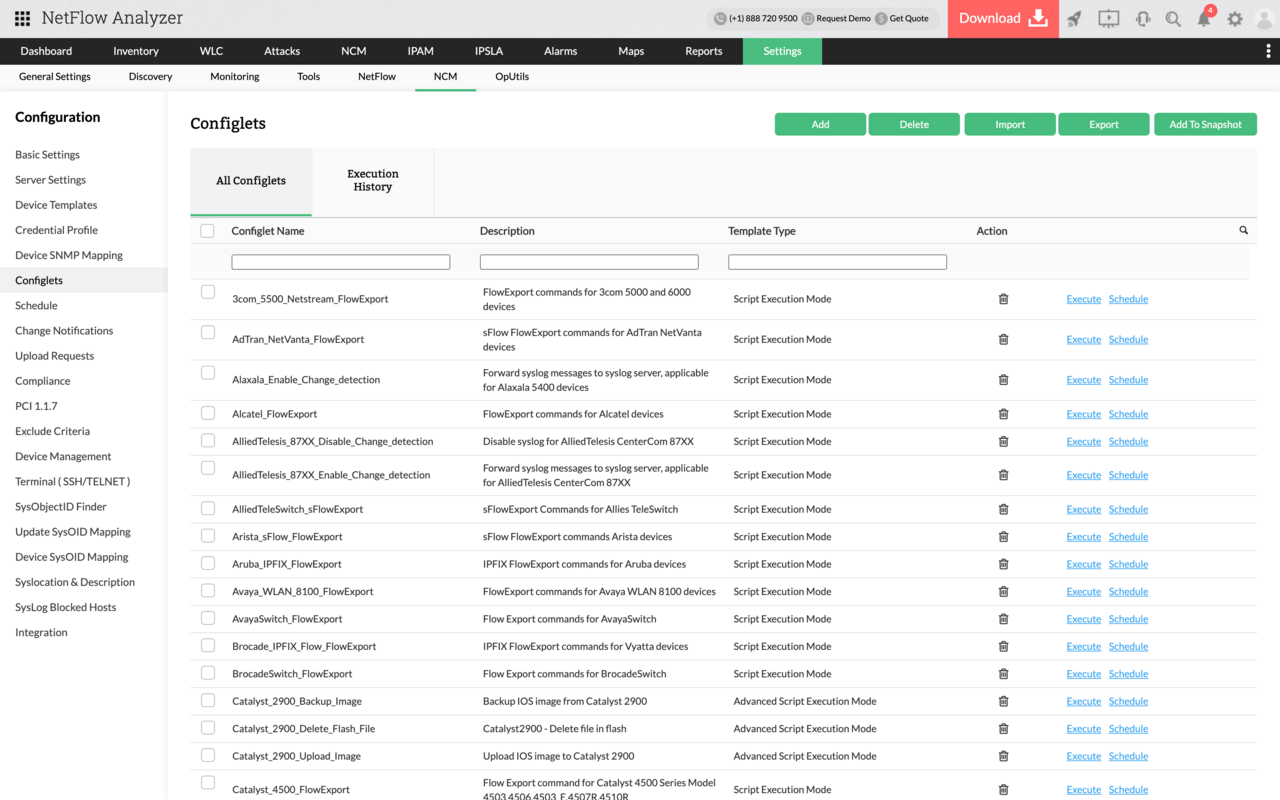Click trash icon for Brocade_IPFIX_Flow_FlowExport

[x=1003, y=647]
